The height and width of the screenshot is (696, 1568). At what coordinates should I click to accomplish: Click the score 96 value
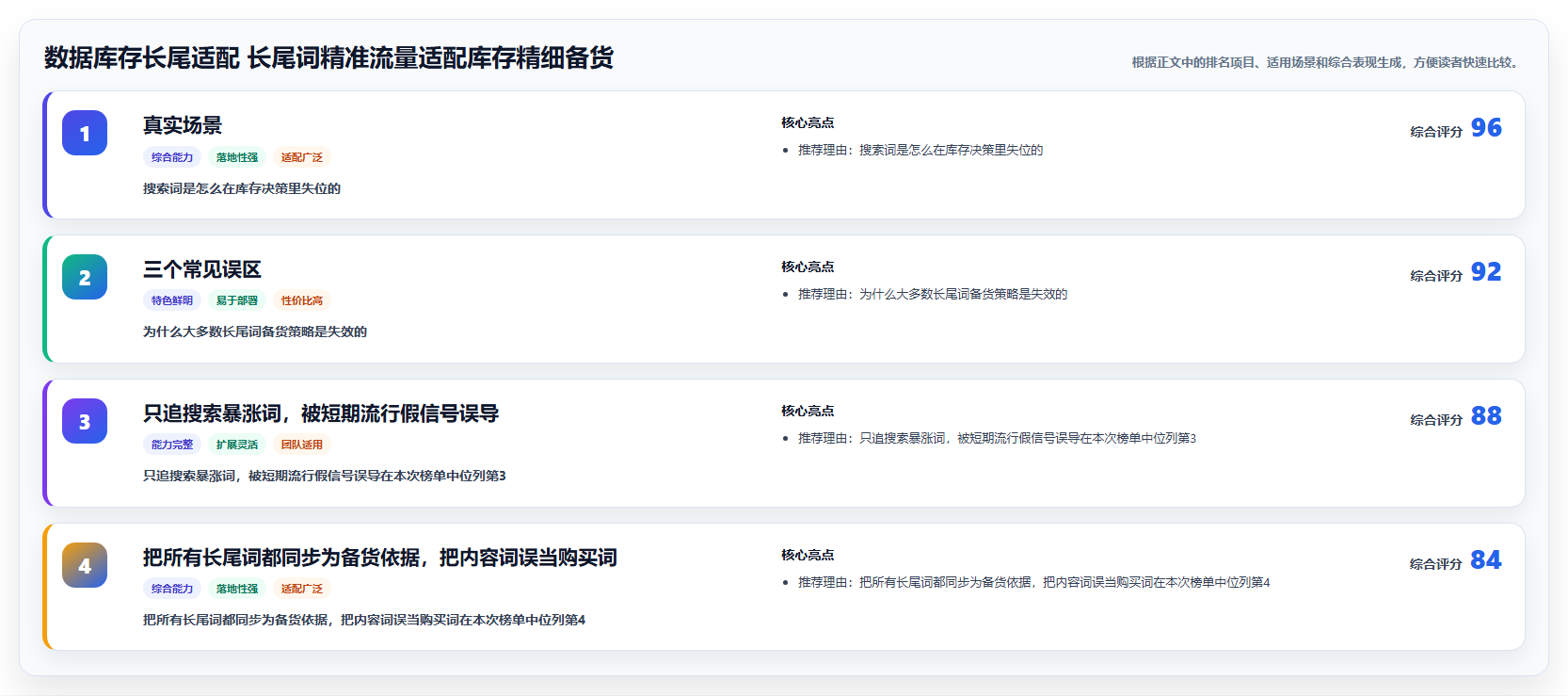pyautogui.click(x=1486, y=127)
